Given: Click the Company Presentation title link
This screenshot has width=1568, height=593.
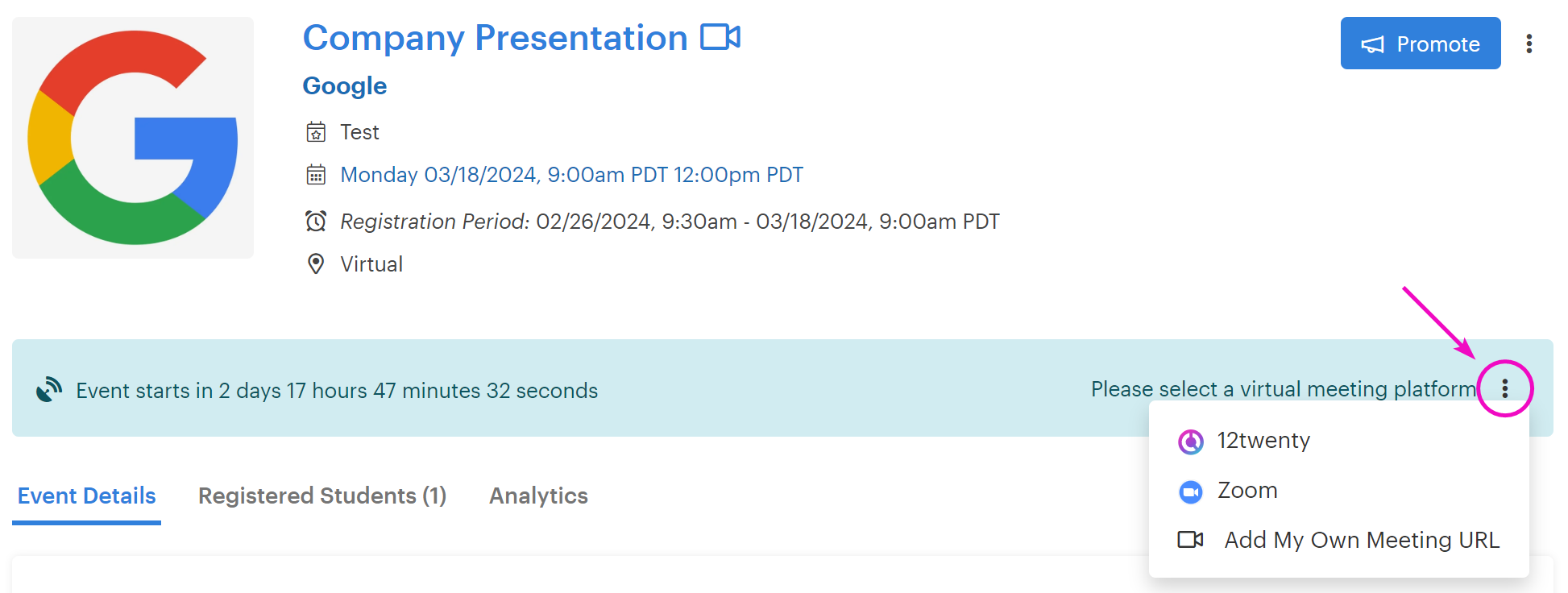Looking at the screenshot, I should click(495, 38).
